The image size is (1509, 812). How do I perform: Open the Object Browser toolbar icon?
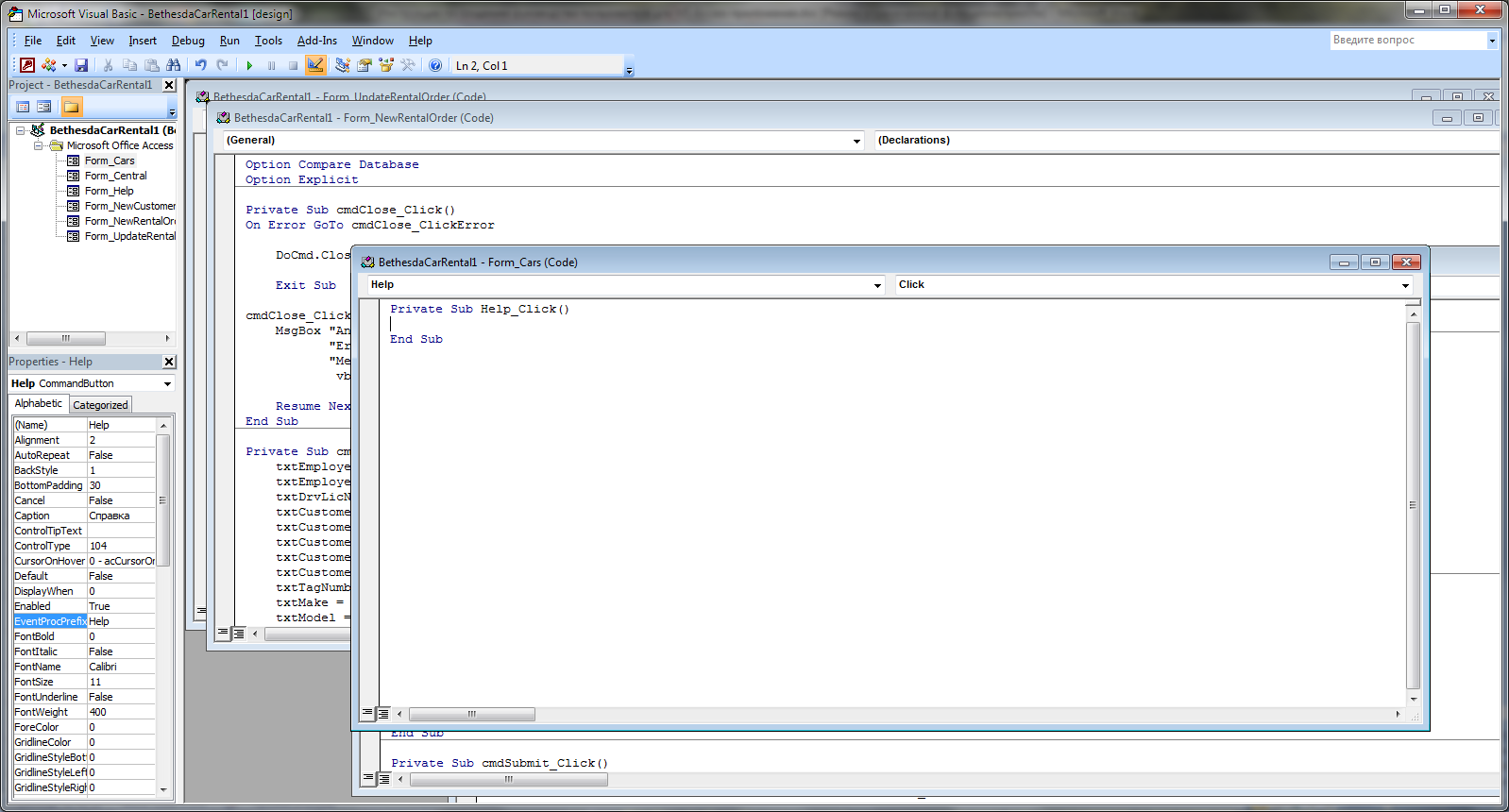point(386,65)
